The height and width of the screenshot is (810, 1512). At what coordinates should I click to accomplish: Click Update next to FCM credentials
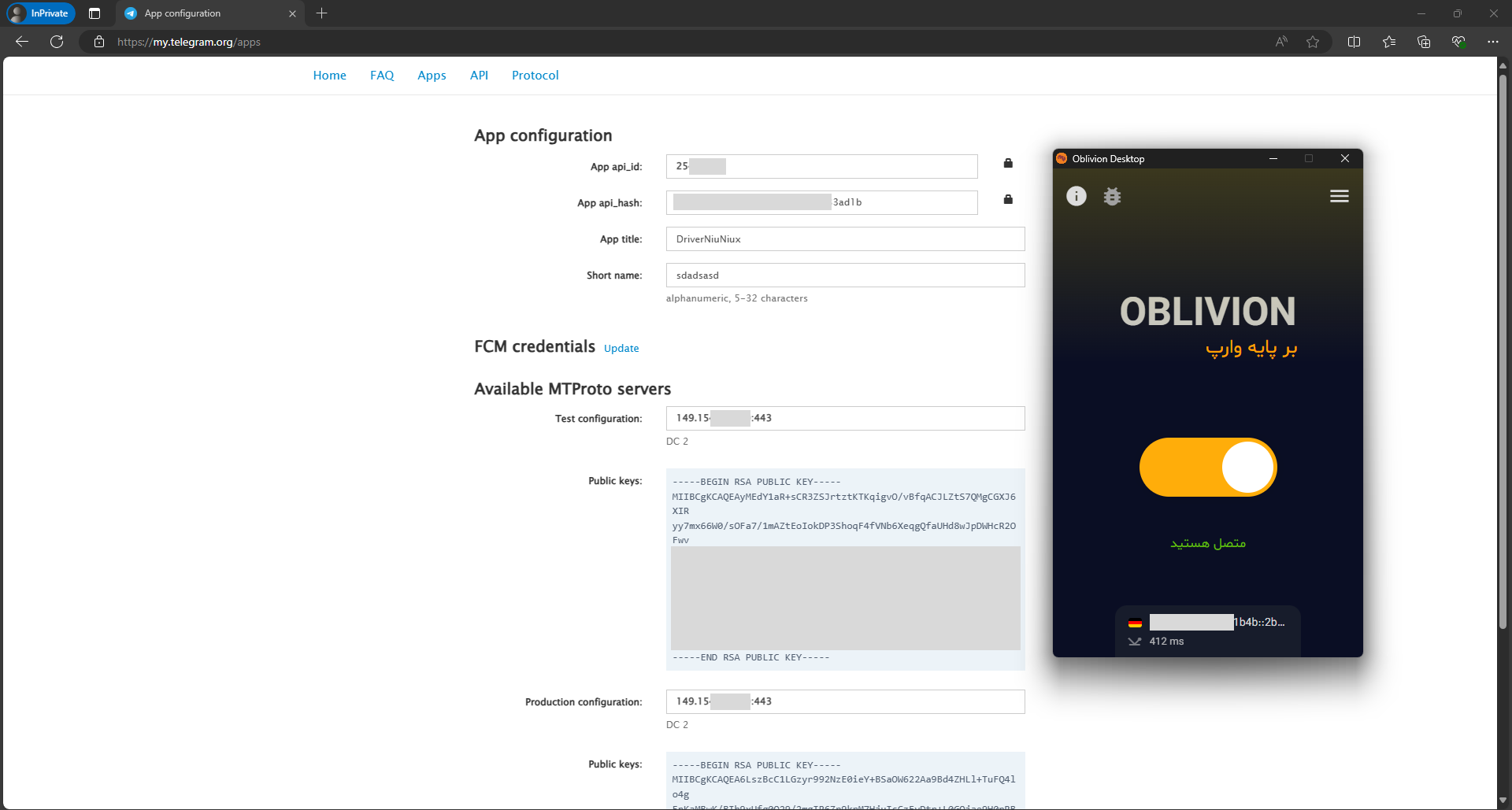(621, 349)
